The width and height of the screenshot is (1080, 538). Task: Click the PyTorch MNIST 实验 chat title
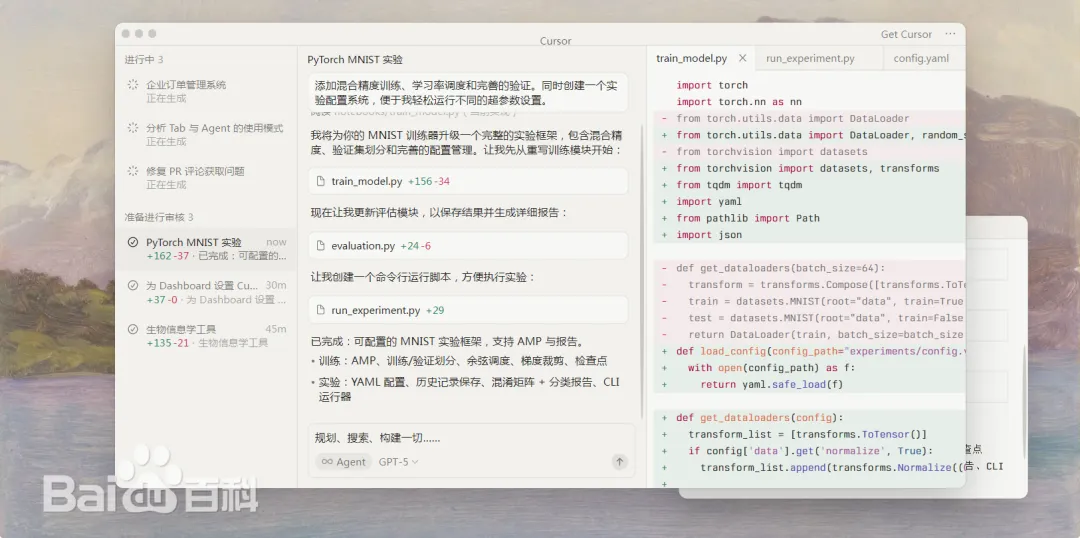click(355, 60)
